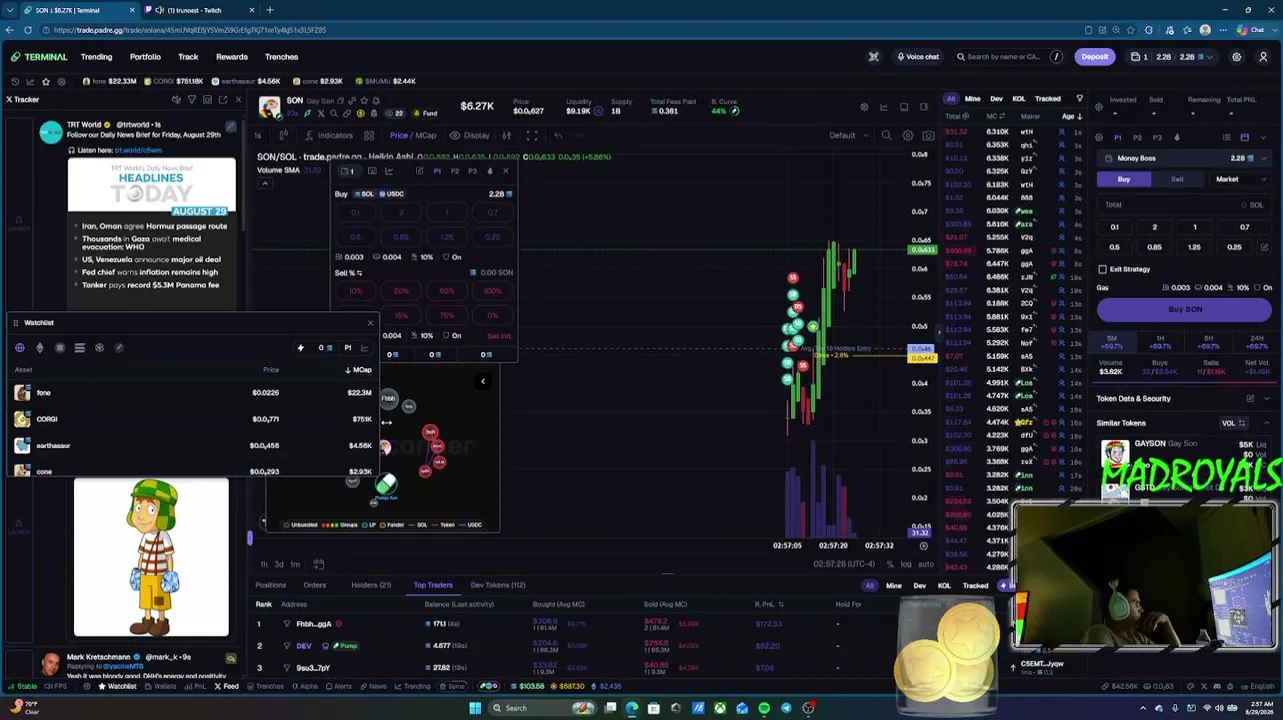Mute the X Tracker feed sound
Screen dimensions: 1283x720
tap(176, 99)
